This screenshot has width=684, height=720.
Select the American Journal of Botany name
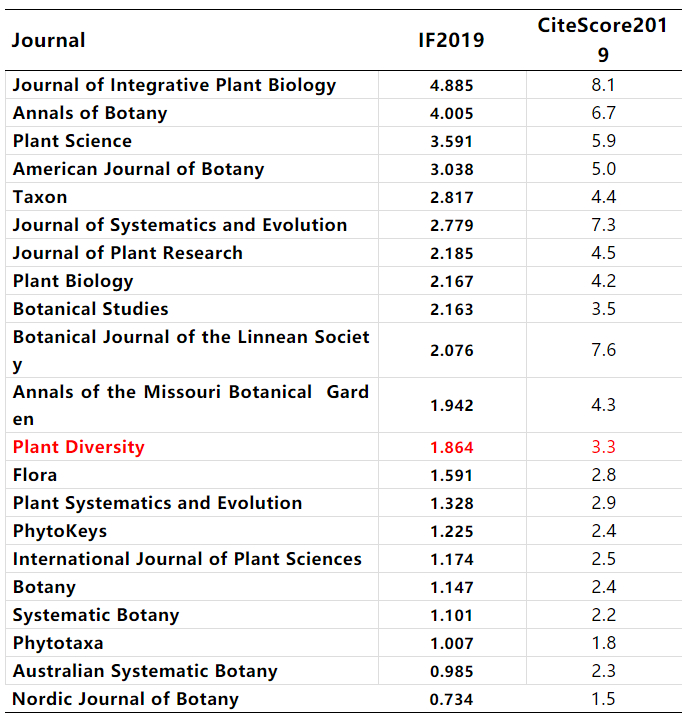click(138, 169)
